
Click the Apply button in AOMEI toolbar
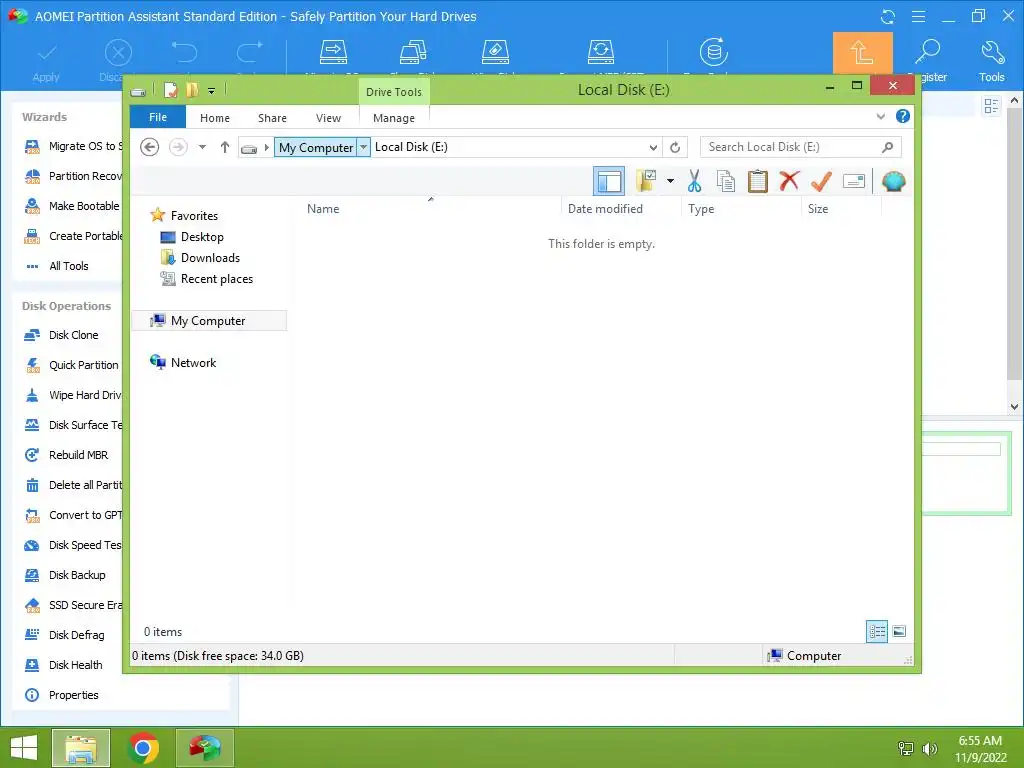(x=46, y=62)
